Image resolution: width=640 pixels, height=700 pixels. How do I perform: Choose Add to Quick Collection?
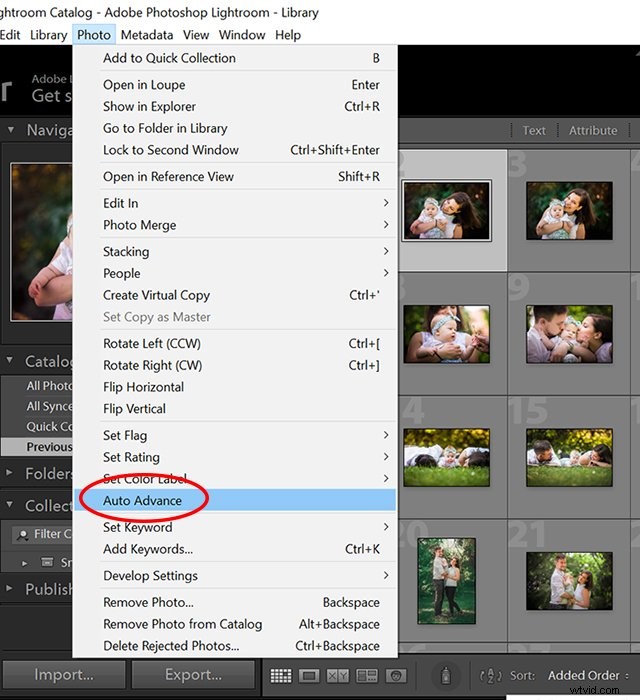pos(235,58)
